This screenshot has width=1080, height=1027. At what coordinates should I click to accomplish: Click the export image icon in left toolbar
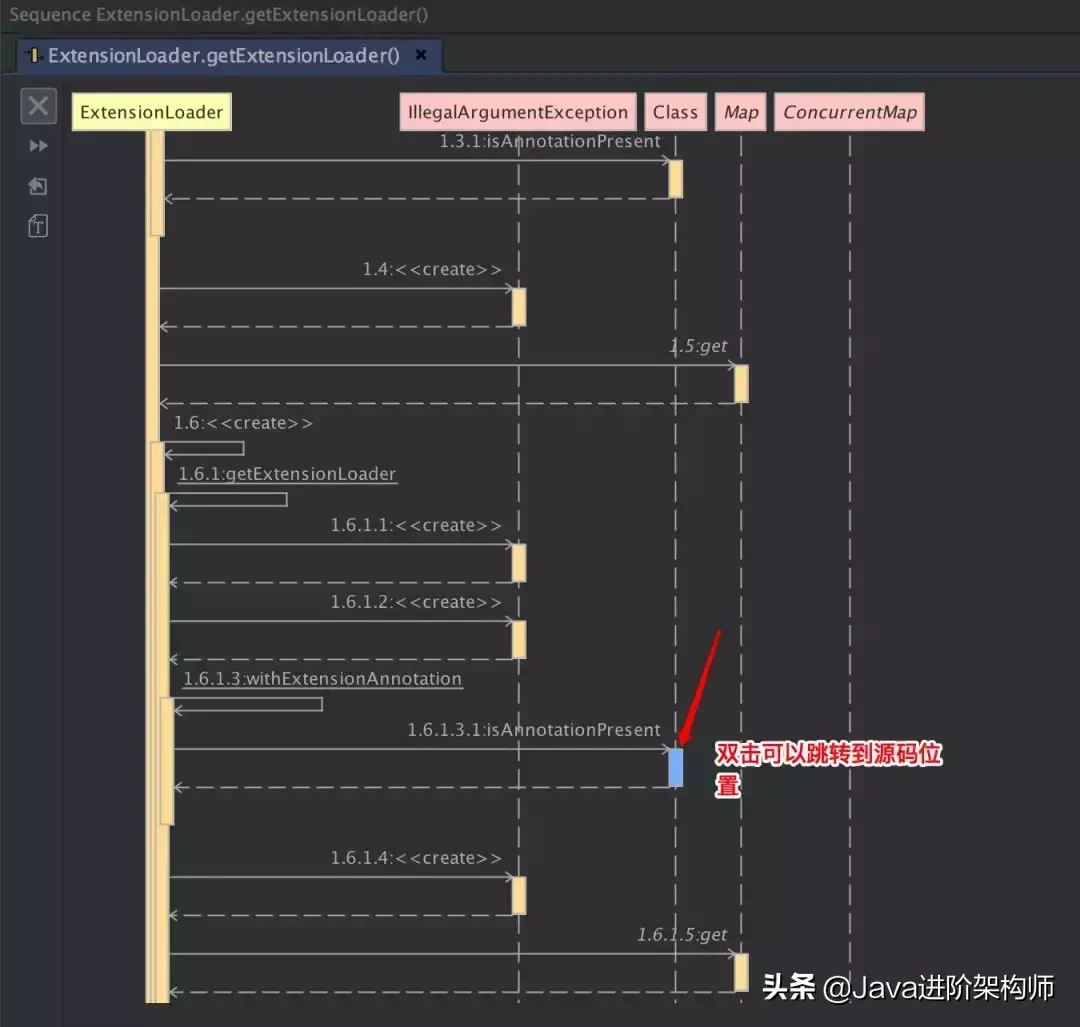[38, 186]
